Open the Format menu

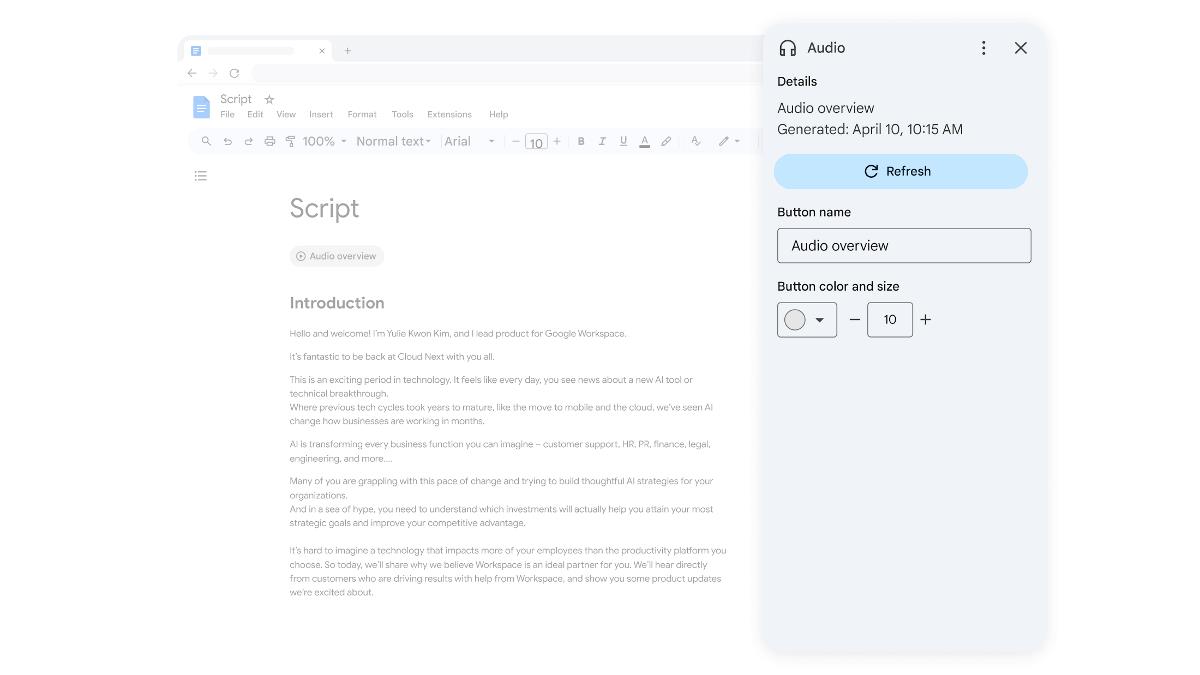361,114
